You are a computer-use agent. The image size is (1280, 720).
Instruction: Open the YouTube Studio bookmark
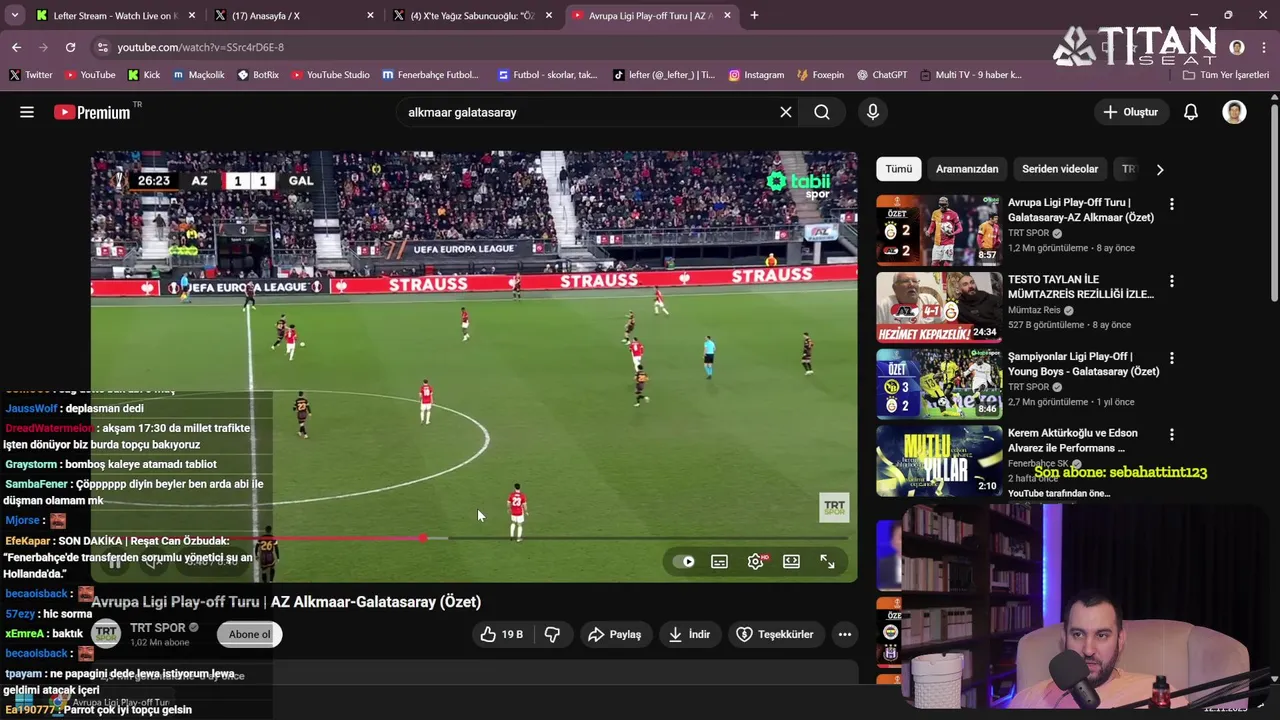point(330,75)
